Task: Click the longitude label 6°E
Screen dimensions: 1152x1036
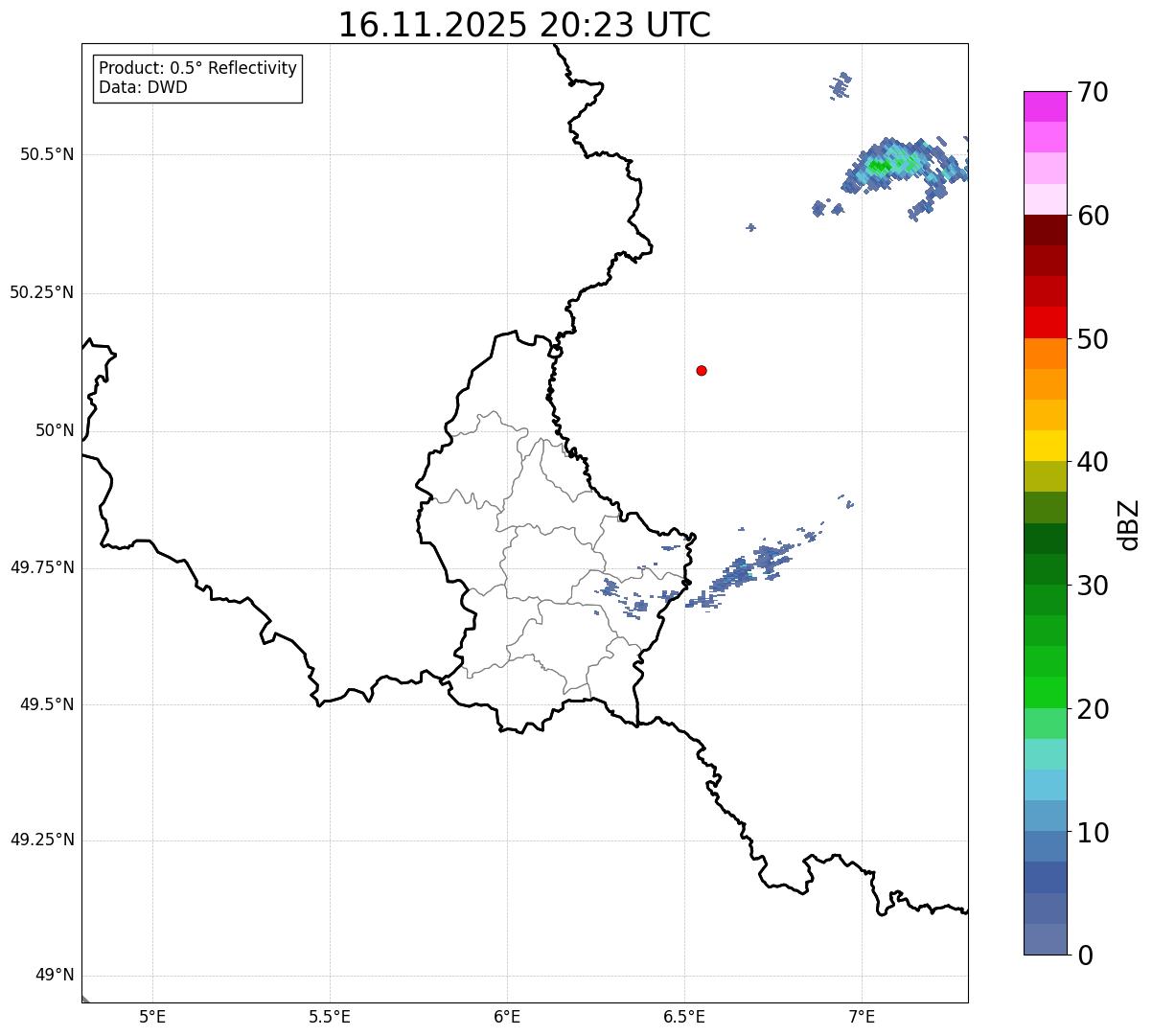Action: 507,1016
